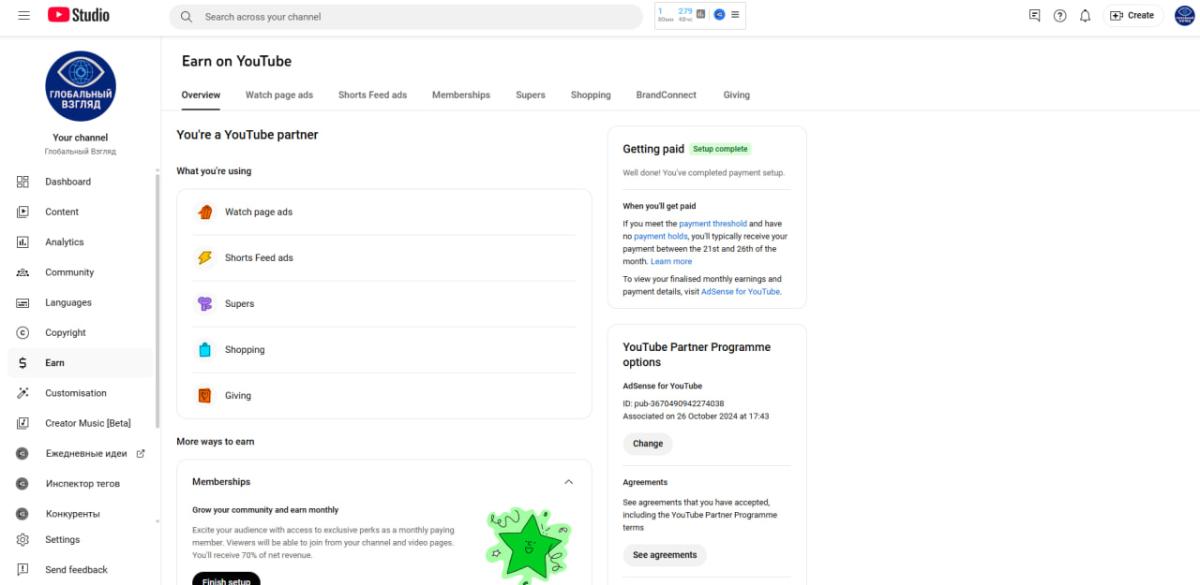Click the channel logo in sidebar
The height and width of the screenshot is (585, 1200).
(80, 87)
